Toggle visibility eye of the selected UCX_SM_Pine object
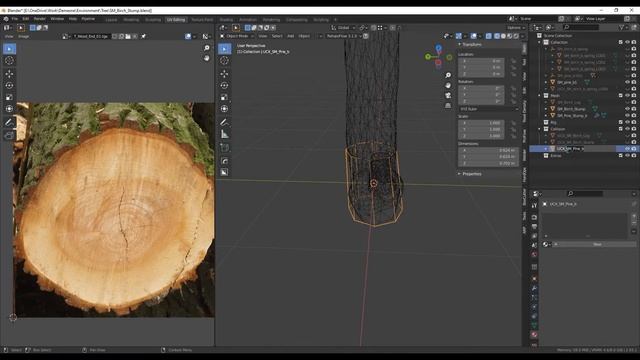Viewport: 640px width, 360px height. click(627, 149)
